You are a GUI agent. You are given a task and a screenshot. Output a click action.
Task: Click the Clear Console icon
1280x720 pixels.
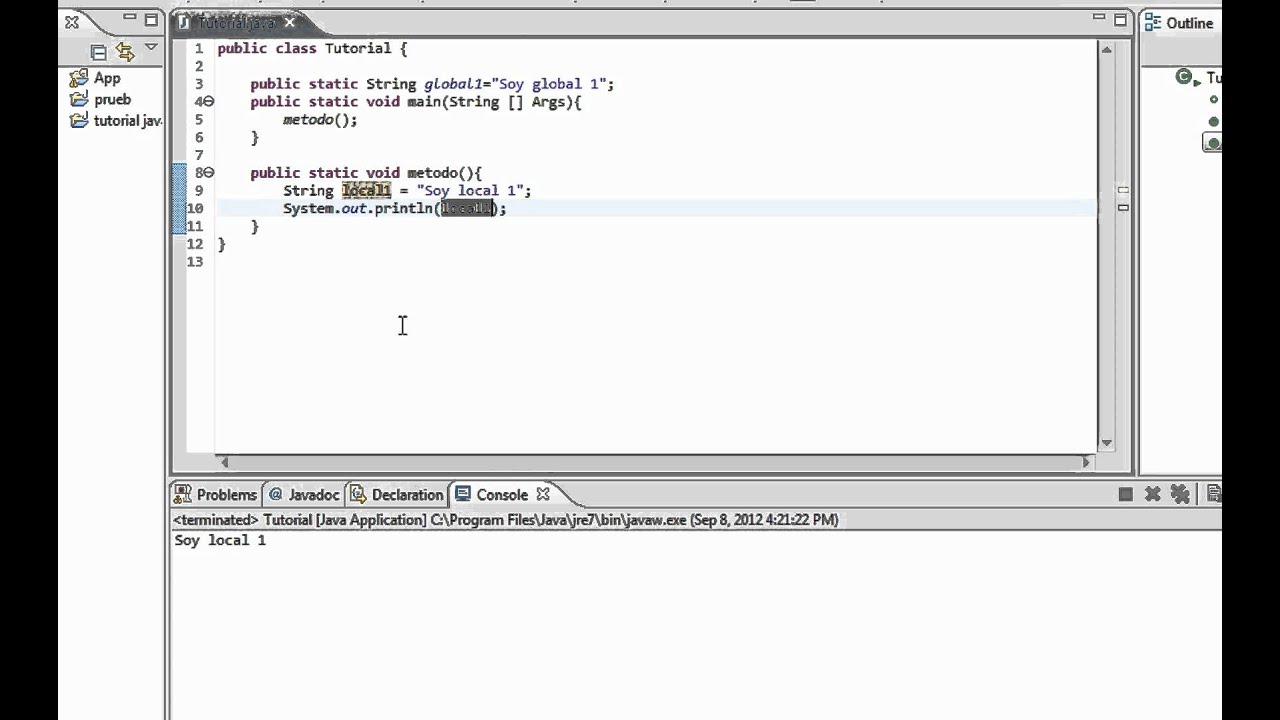1214,494
